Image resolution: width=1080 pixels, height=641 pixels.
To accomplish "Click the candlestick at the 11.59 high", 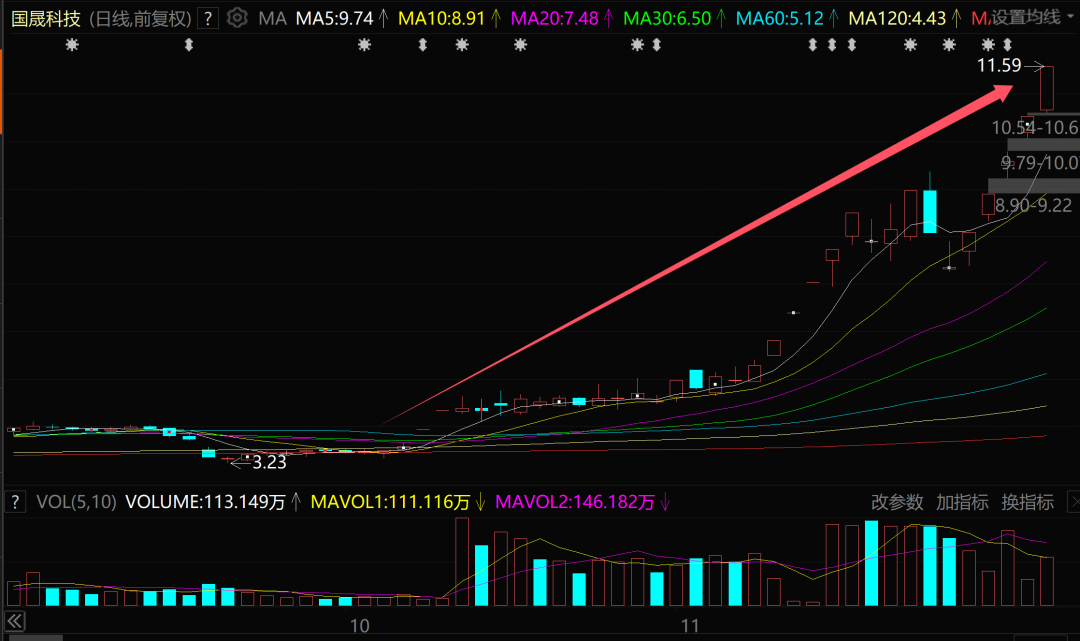I will (1047, 89).
